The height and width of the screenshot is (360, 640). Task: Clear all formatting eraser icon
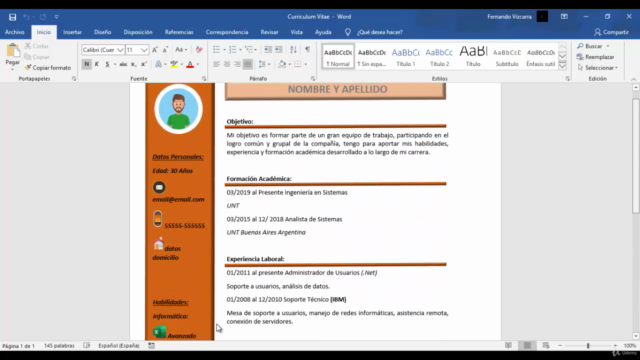click(x=199, y=50)
